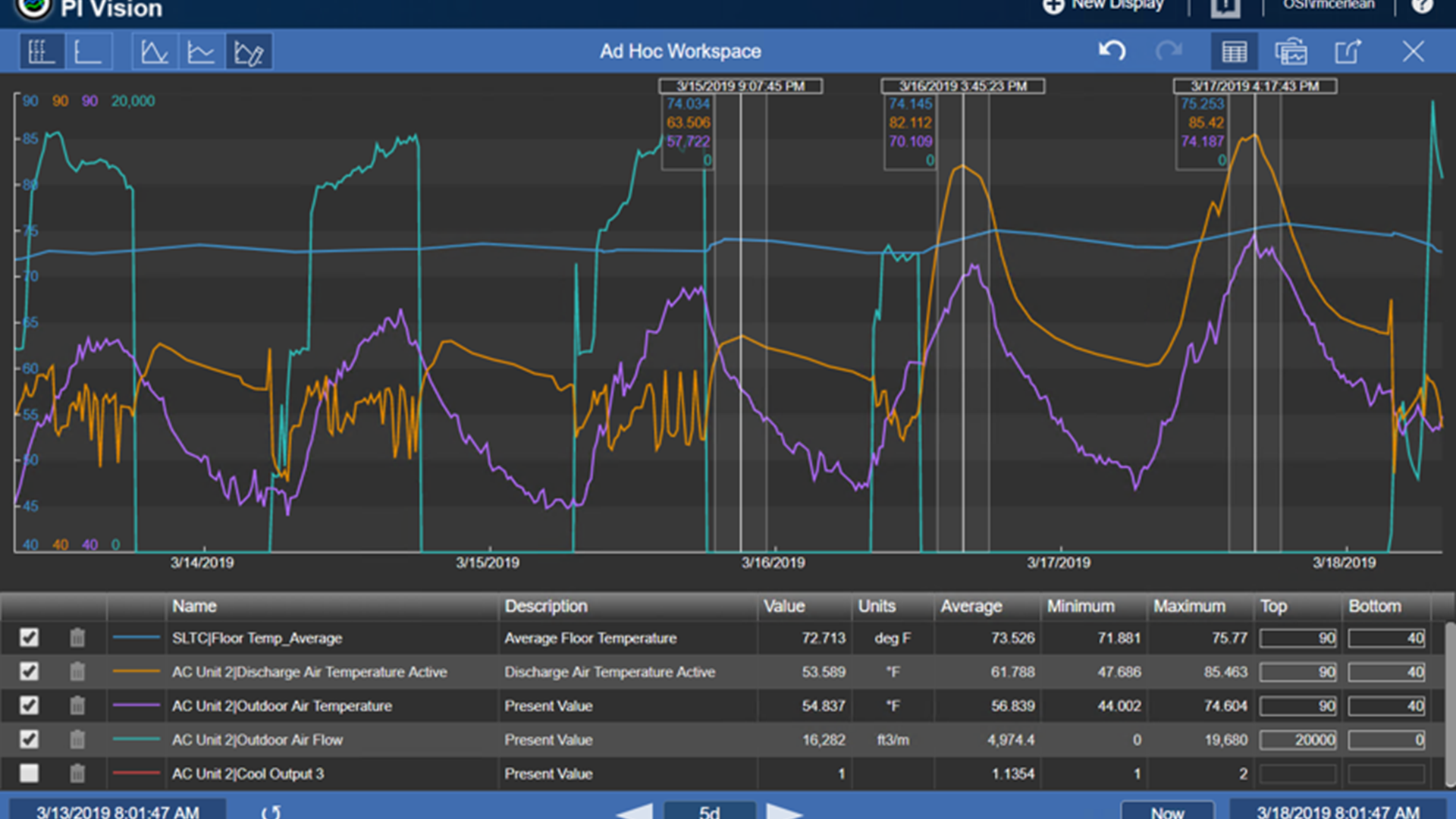Open the 5d time range selector

pyautogui.click(x=709, y=811)
